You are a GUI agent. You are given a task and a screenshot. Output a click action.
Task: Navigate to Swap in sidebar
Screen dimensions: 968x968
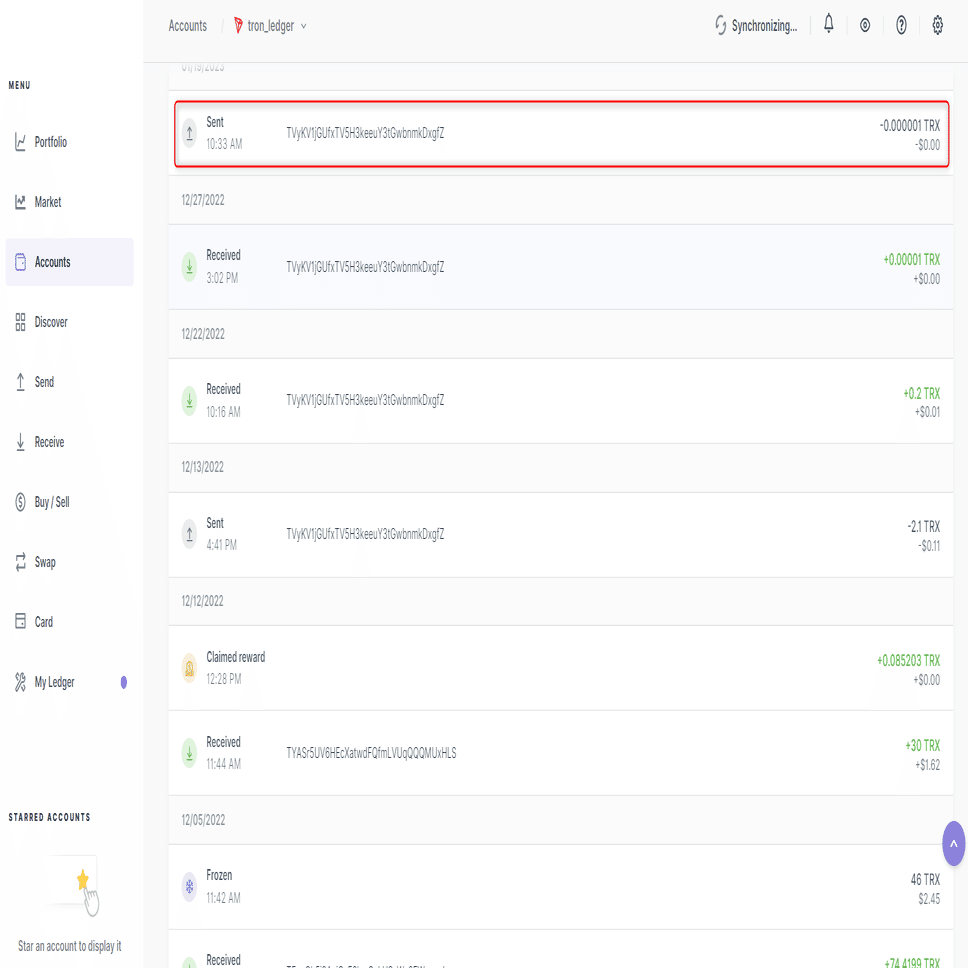click(x=45, y=562)
